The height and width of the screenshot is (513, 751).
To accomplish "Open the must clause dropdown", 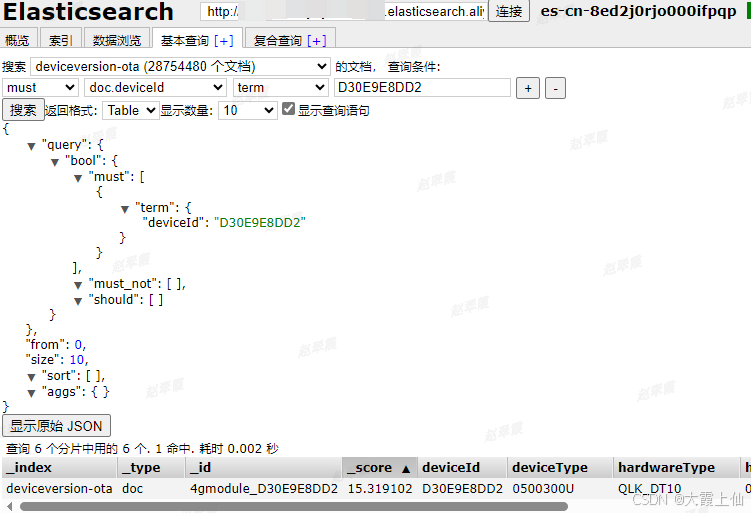I will coord(40,88).
